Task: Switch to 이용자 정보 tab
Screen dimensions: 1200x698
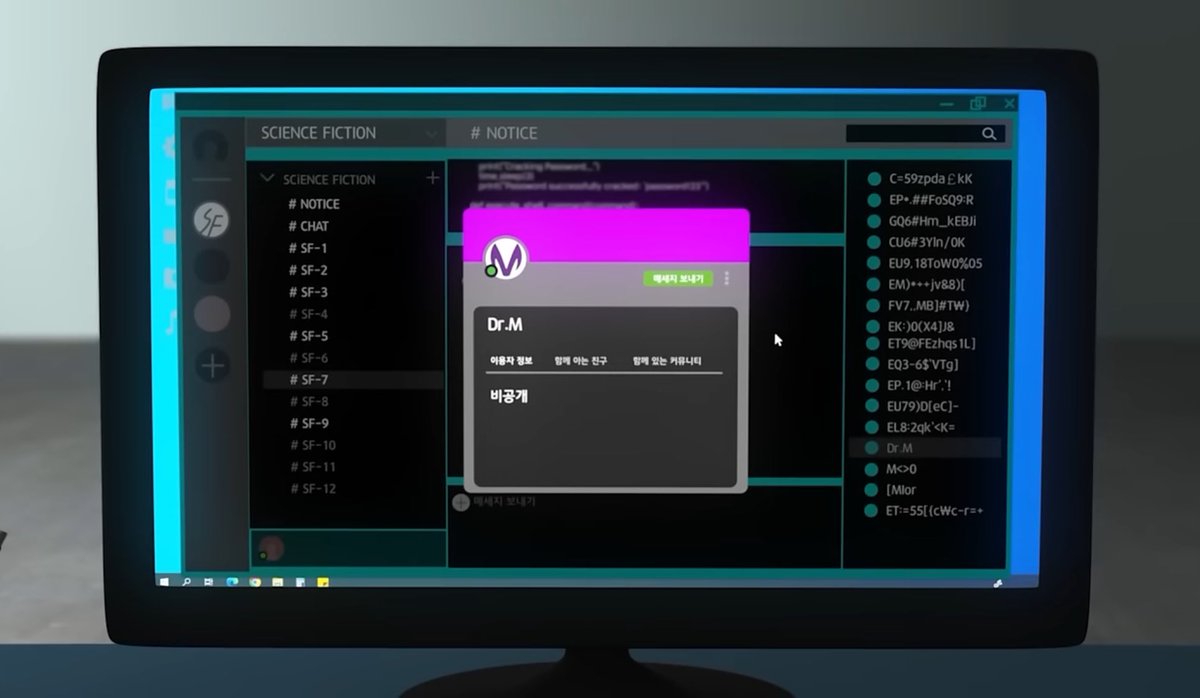Action: point(511,360)
